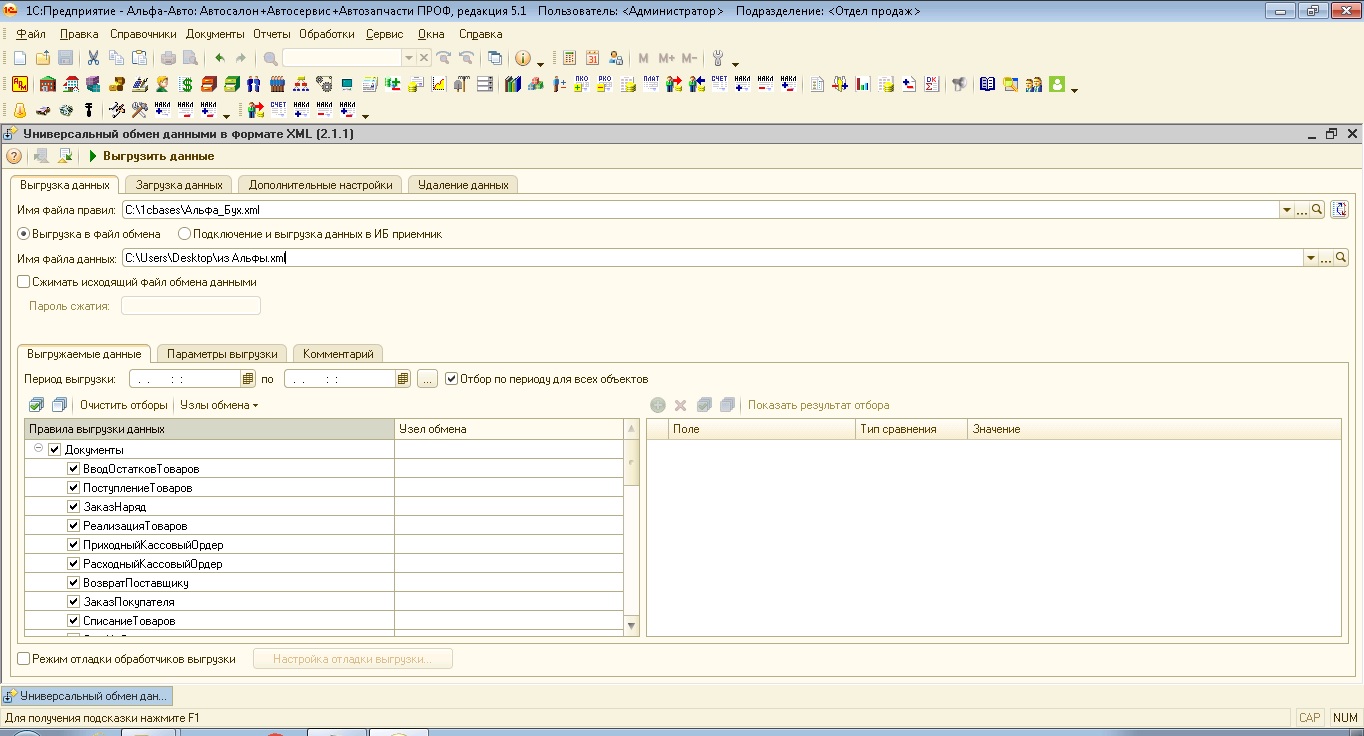Click the wrench settings icon

tap(718, 58)
